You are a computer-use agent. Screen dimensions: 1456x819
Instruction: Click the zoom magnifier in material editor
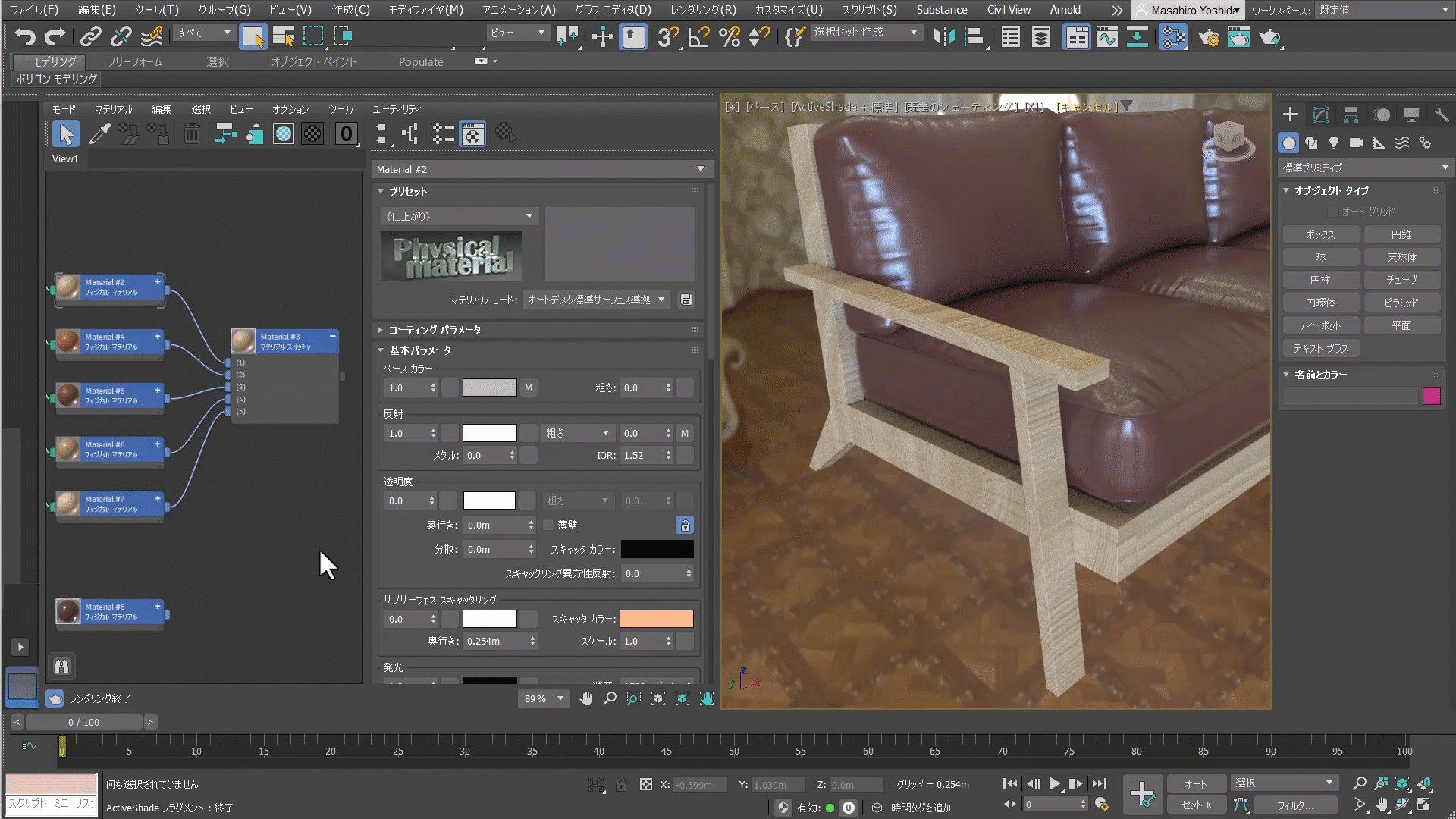[x=610, y=698]
